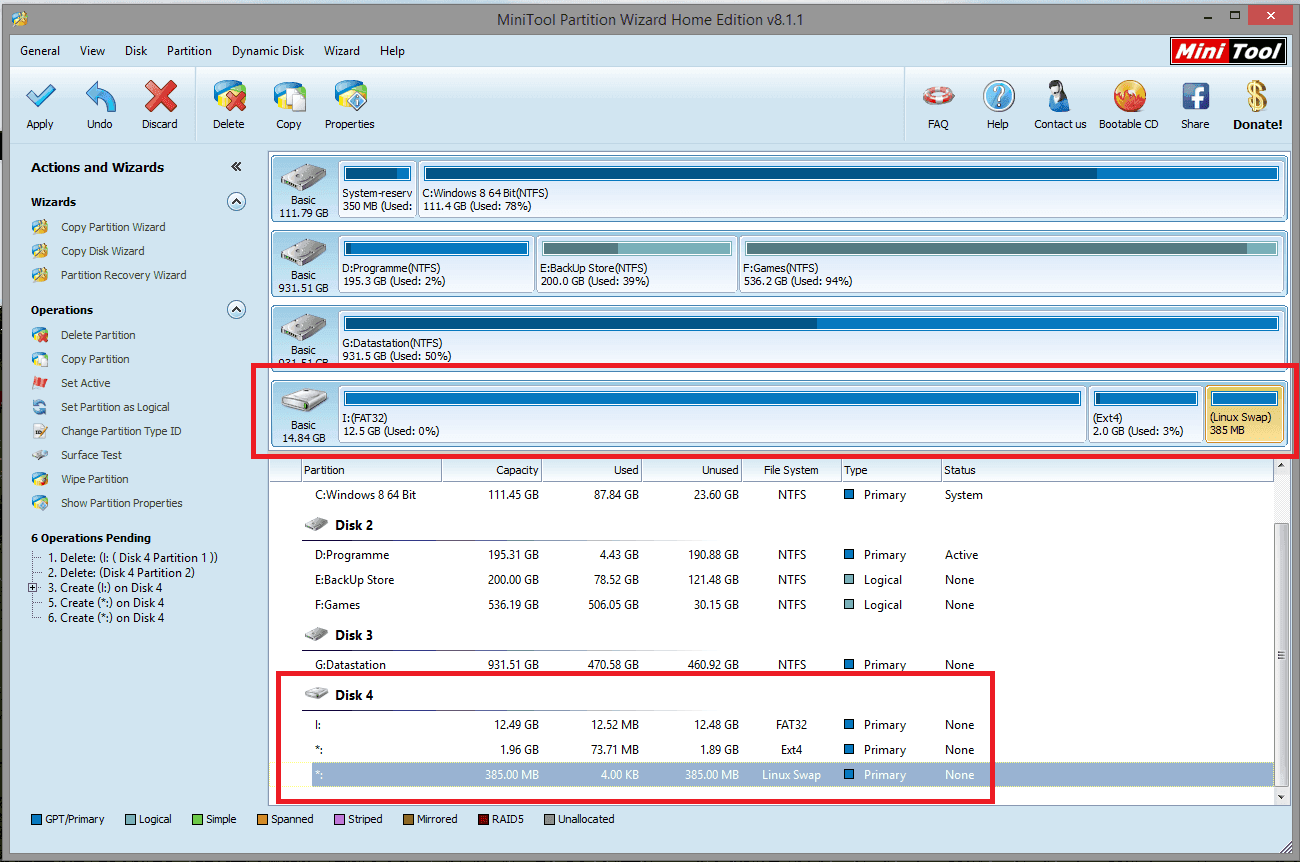Open Show Partition Properties
The width and height of the screenshot is (1300, 862).
(x=121, y=503)
